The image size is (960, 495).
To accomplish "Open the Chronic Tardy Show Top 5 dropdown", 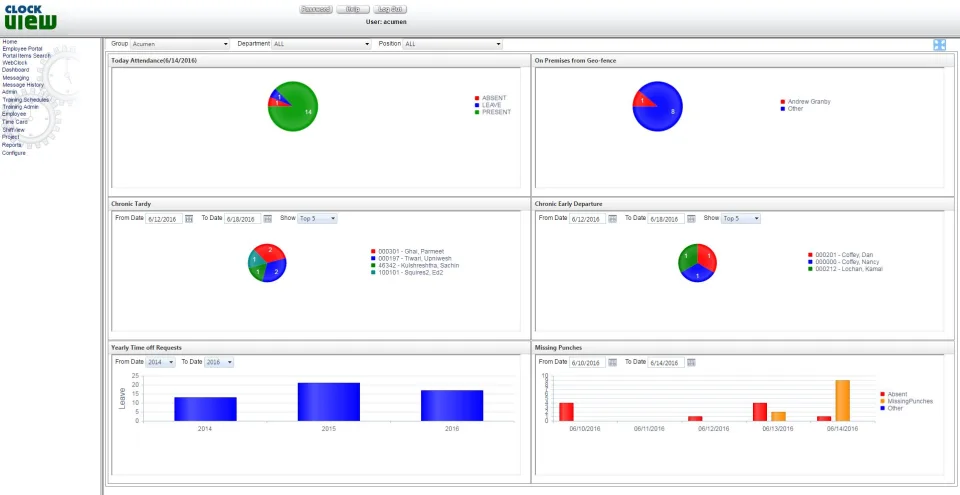I will (x=317, y=219).
